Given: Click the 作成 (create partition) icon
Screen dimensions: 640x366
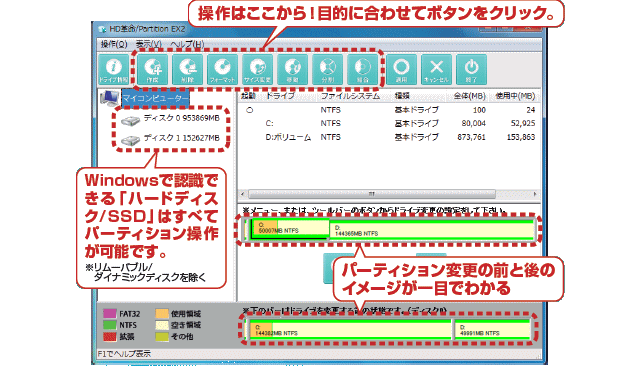Looking at the screenshot, I should tap(153, 69).
